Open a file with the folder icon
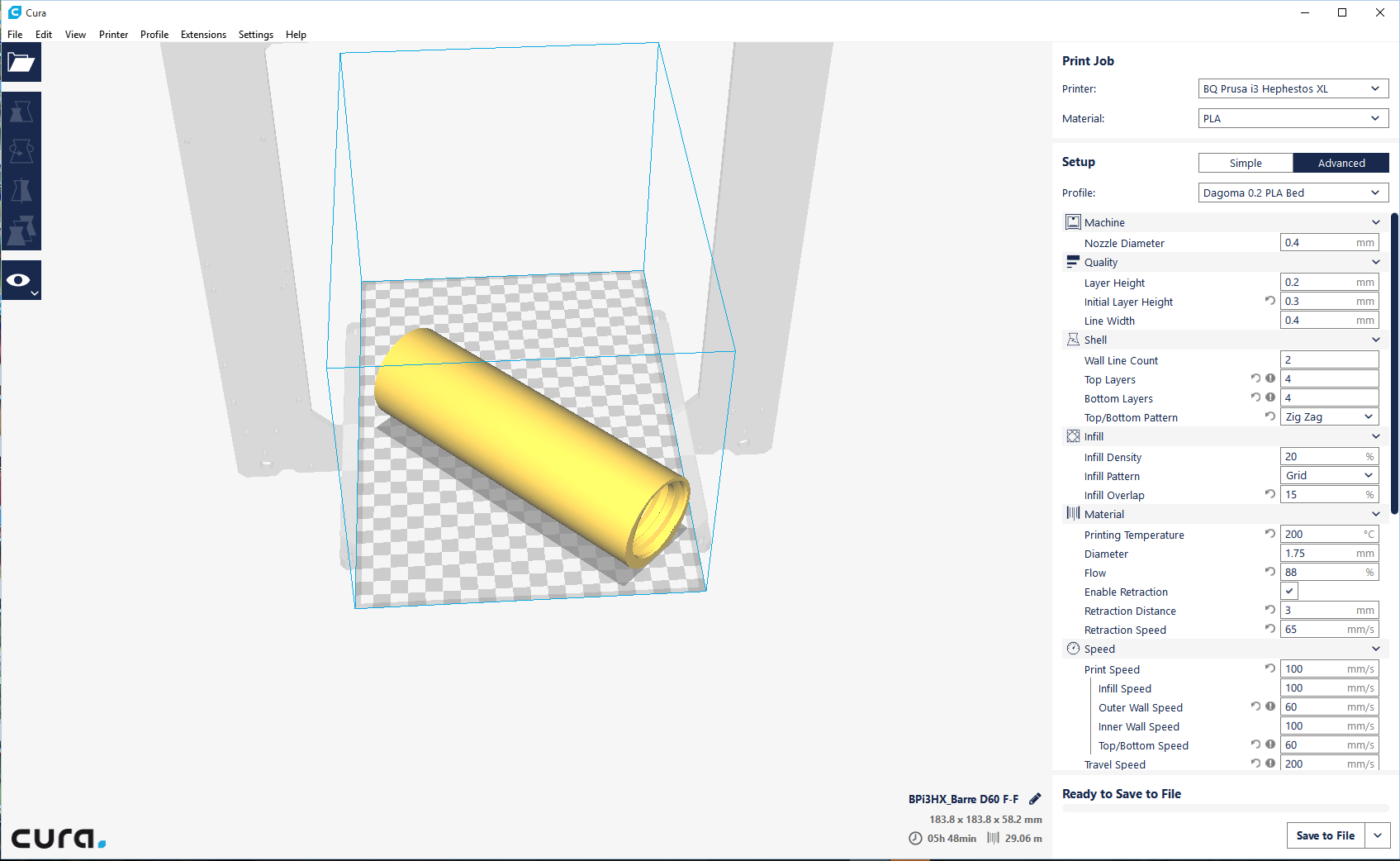 [x=21, y=62]
